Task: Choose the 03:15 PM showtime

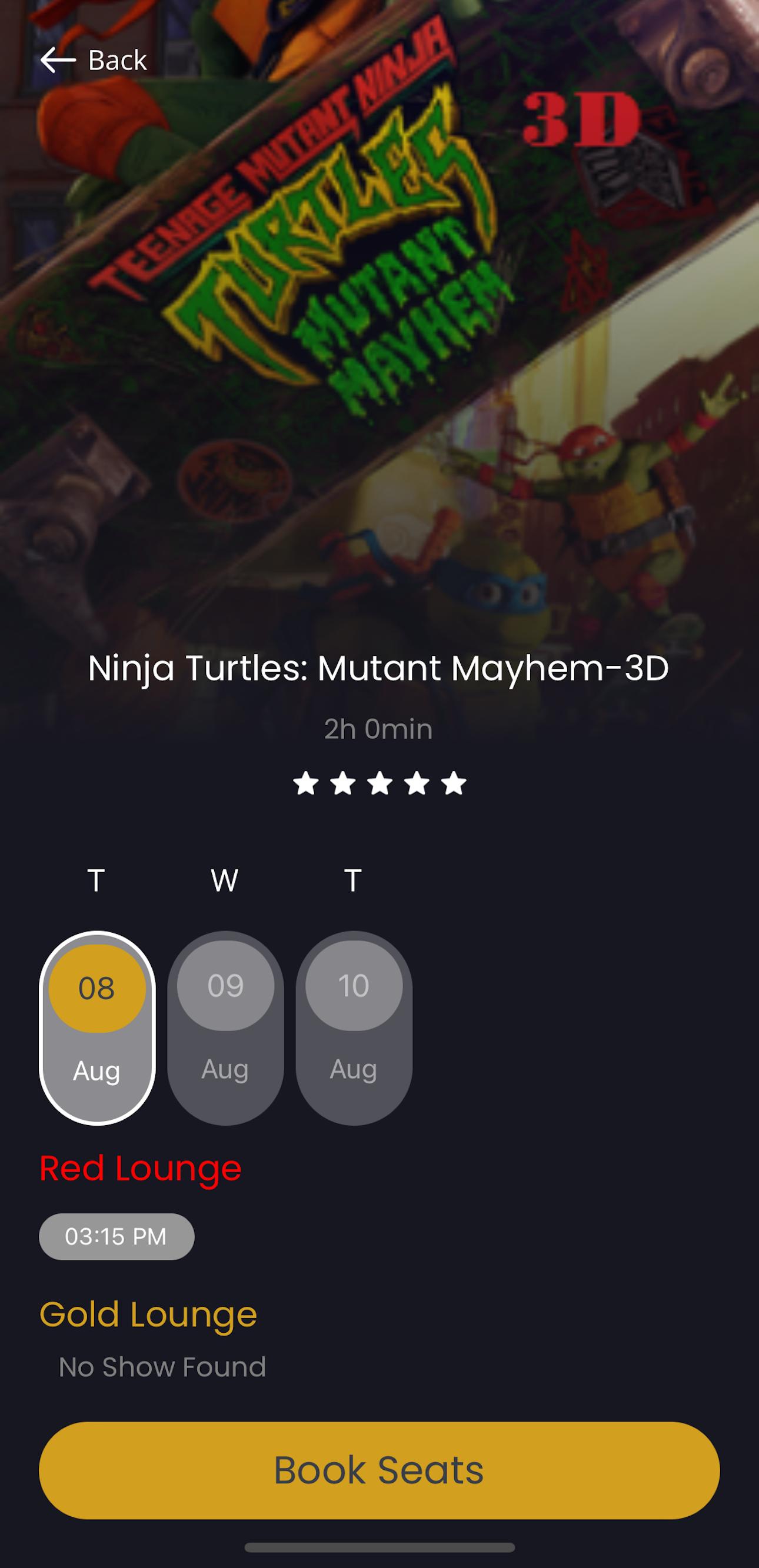Action: click(116, 1236)
